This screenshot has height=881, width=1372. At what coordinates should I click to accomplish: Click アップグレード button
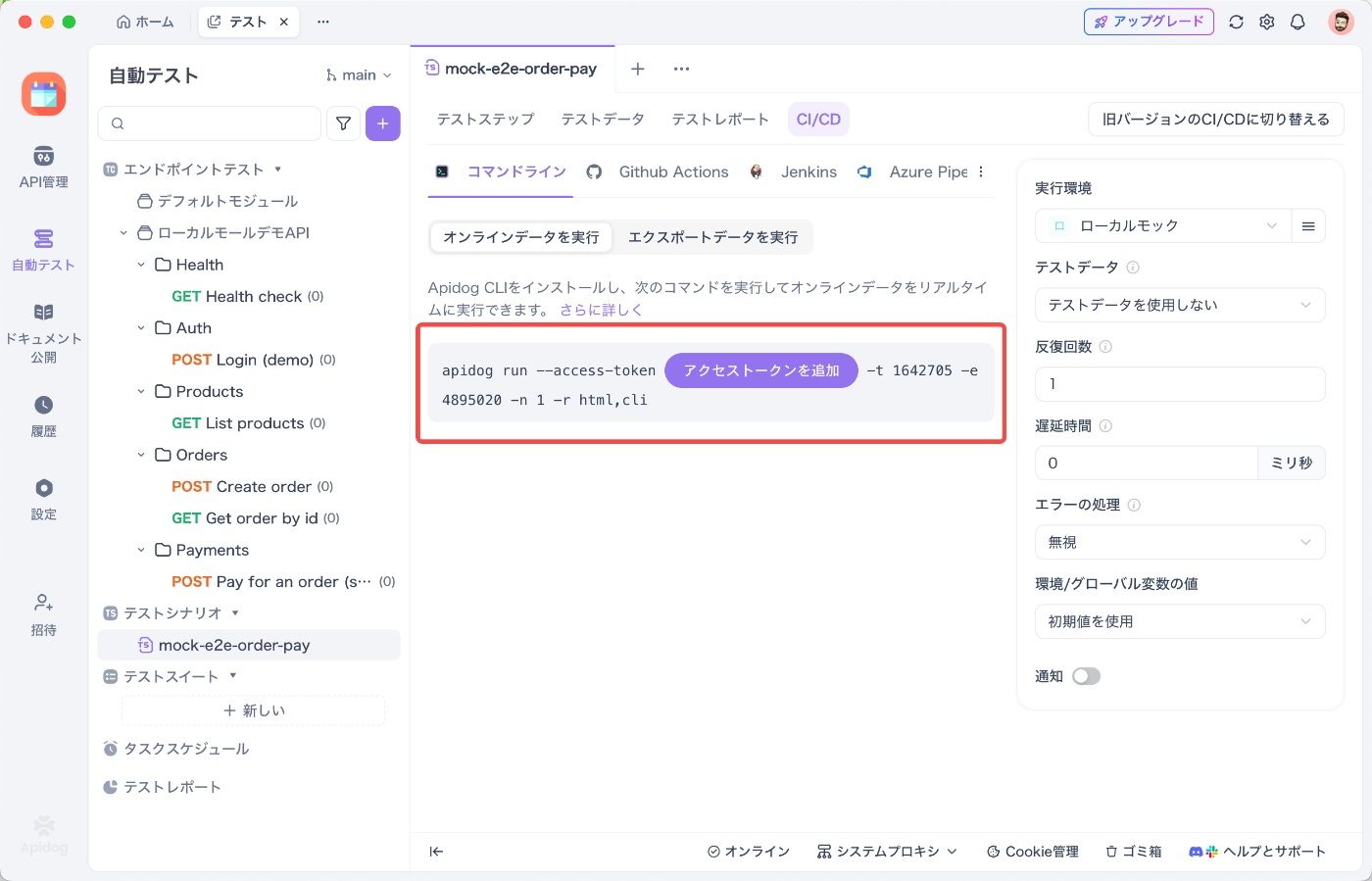[1149, 22]
